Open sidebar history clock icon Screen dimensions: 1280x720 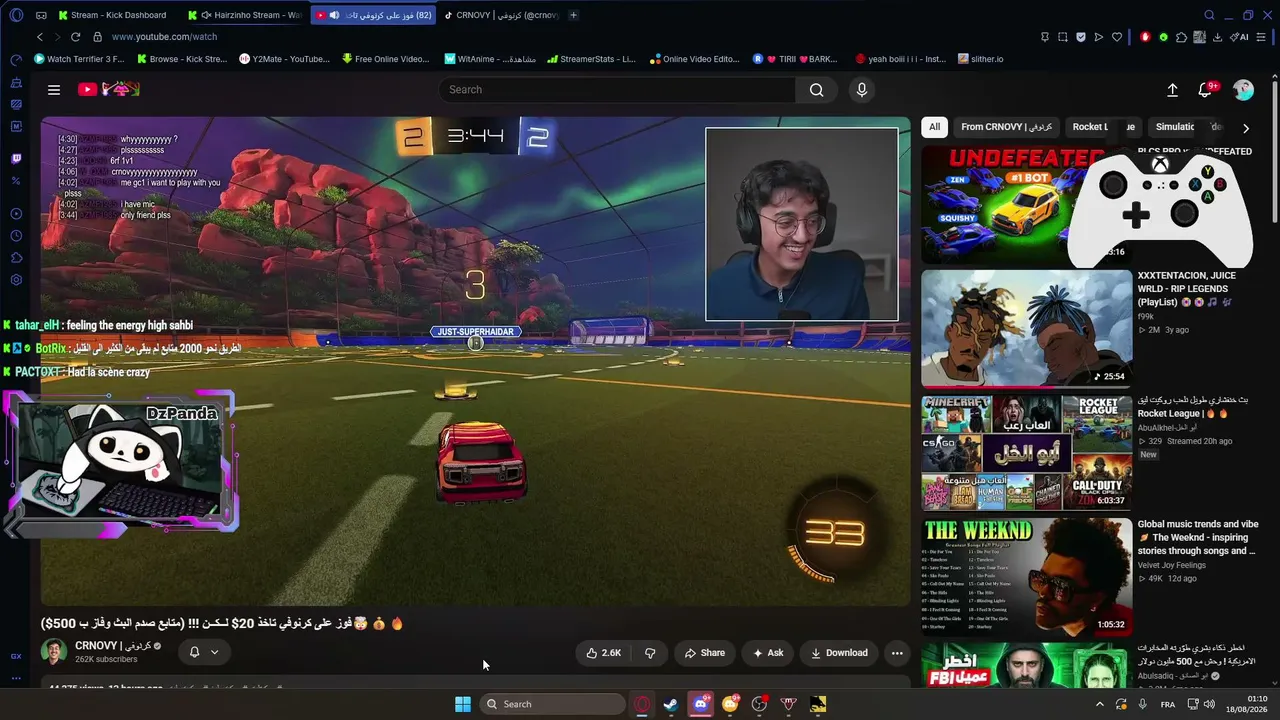tap(16, 236)
